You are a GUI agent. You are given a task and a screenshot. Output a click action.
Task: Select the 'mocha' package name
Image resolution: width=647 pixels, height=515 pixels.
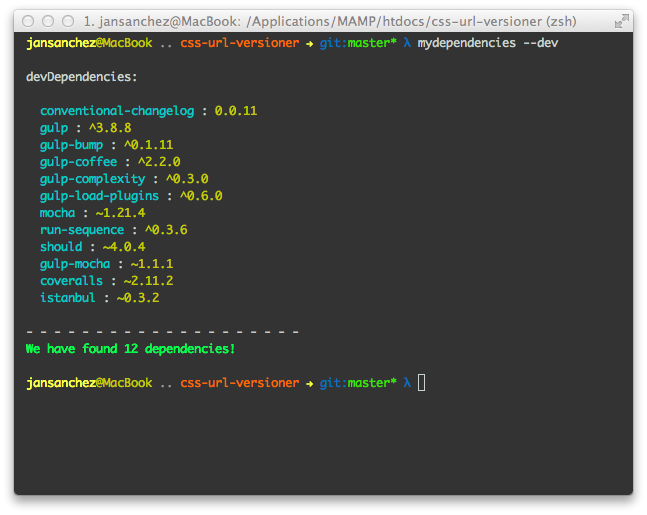(57, 213)
